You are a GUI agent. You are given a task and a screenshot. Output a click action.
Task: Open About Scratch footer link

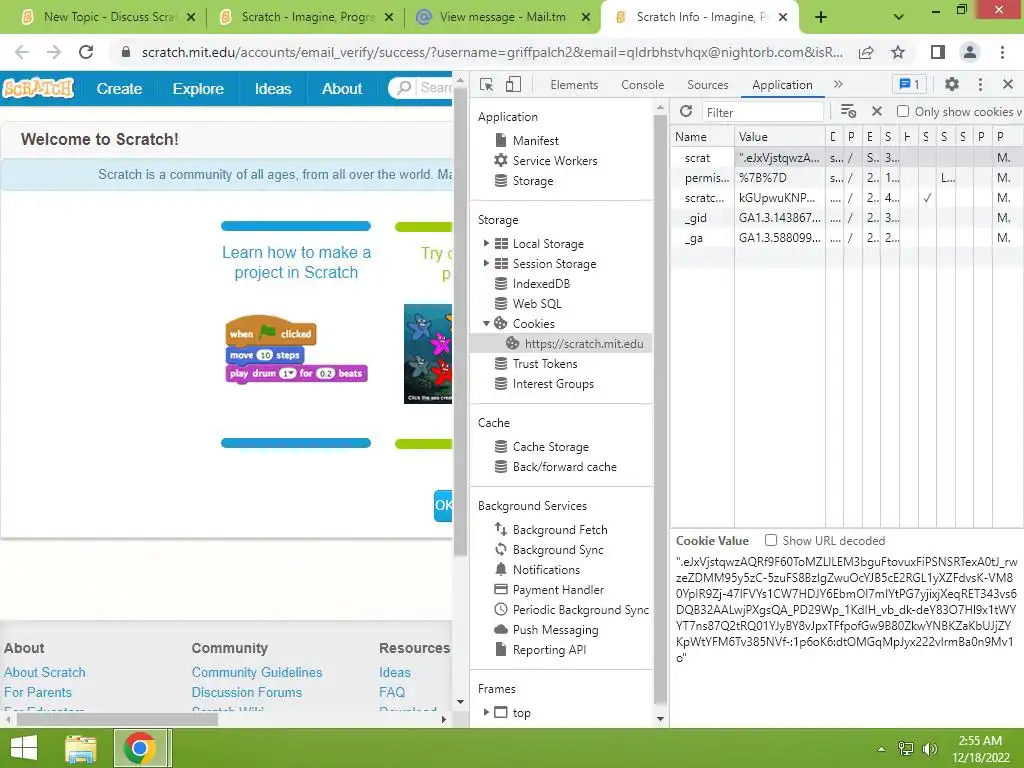[x=44, y=672]
